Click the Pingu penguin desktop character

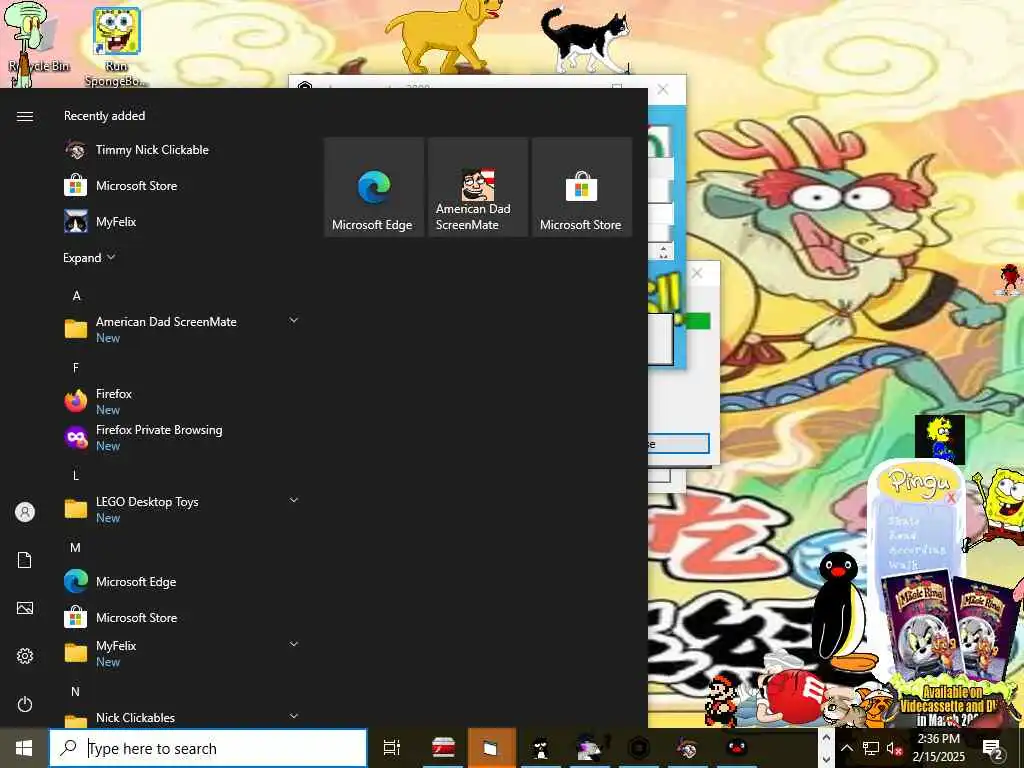tap(842, 613)
